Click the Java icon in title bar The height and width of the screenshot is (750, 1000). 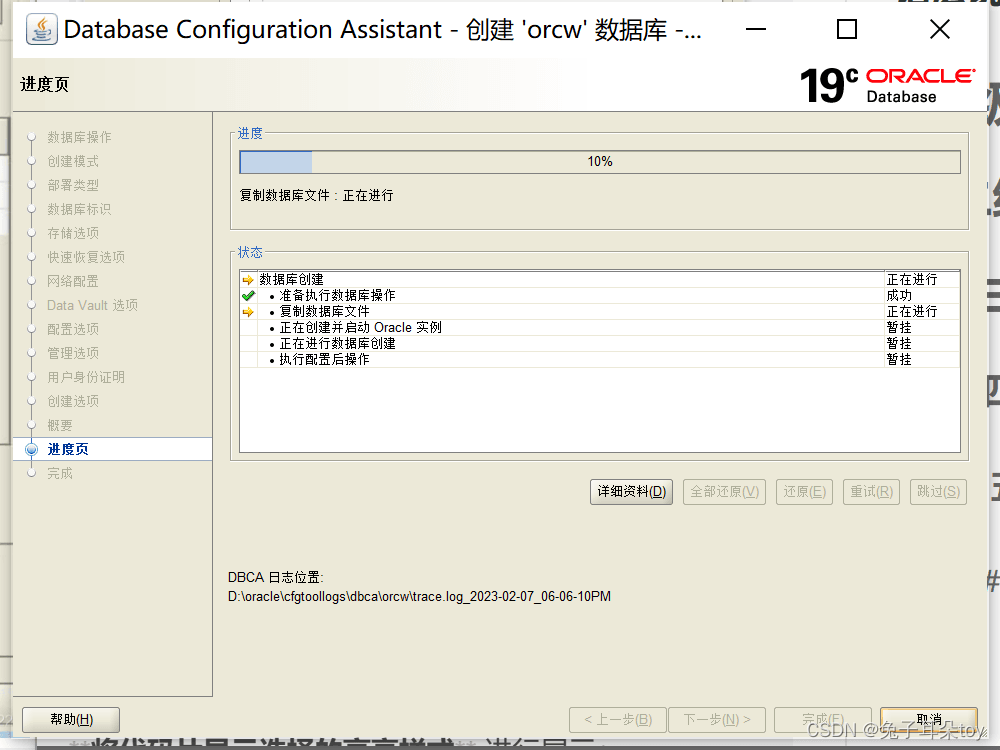tap(41, 30)
